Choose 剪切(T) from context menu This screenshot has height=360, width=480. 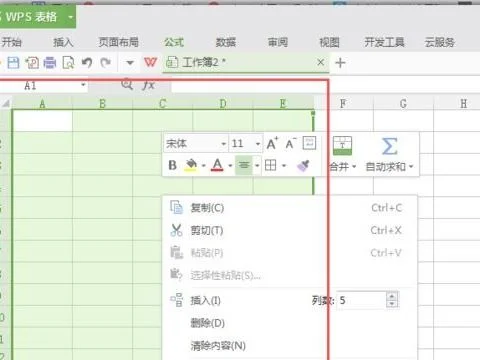tap(289, 230)
